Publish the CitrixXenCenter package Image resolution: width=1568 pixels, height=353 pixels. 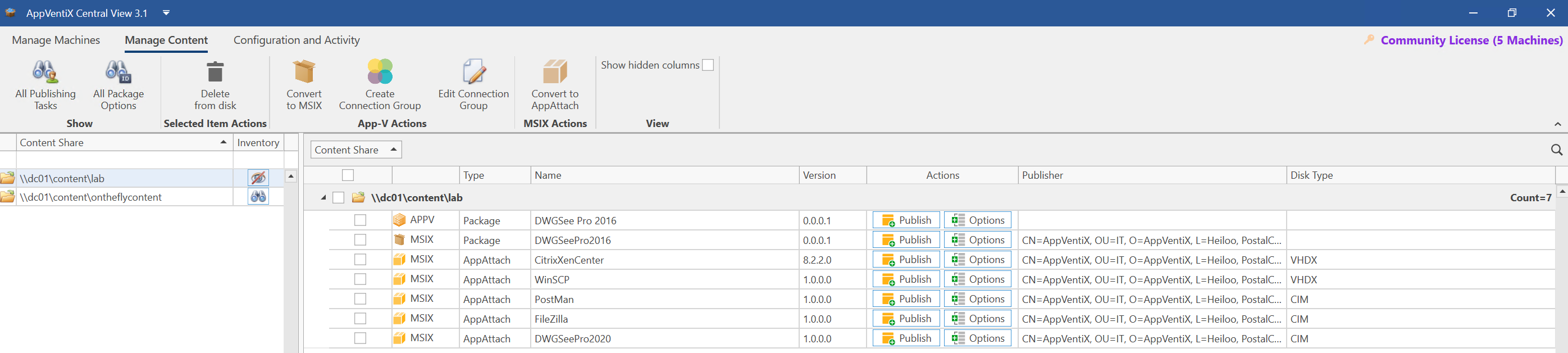coord(906,260)
